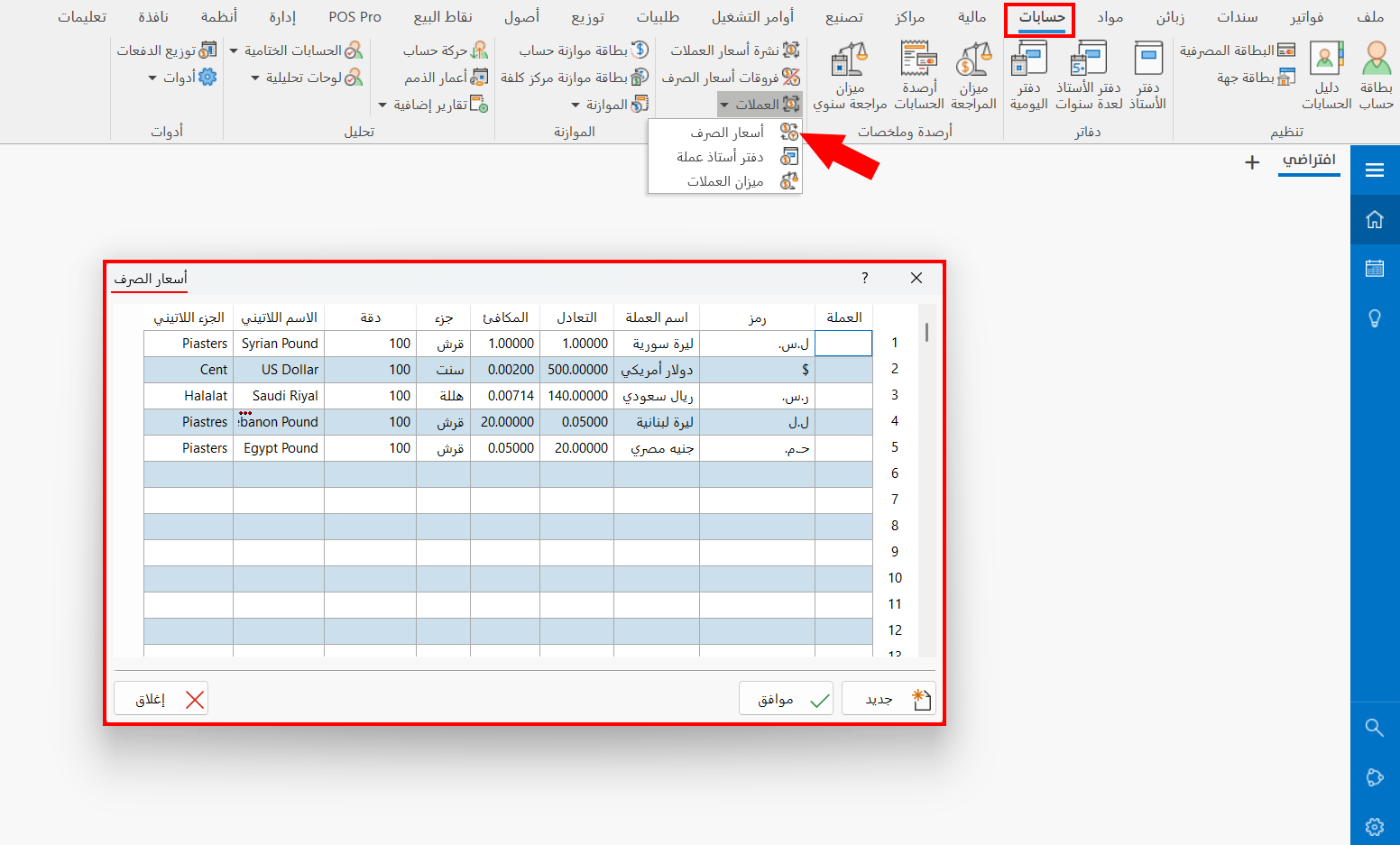Open توزيع الدفعات payments distribution
This screenshot has height=845, width=1400.
click(167, 51)
